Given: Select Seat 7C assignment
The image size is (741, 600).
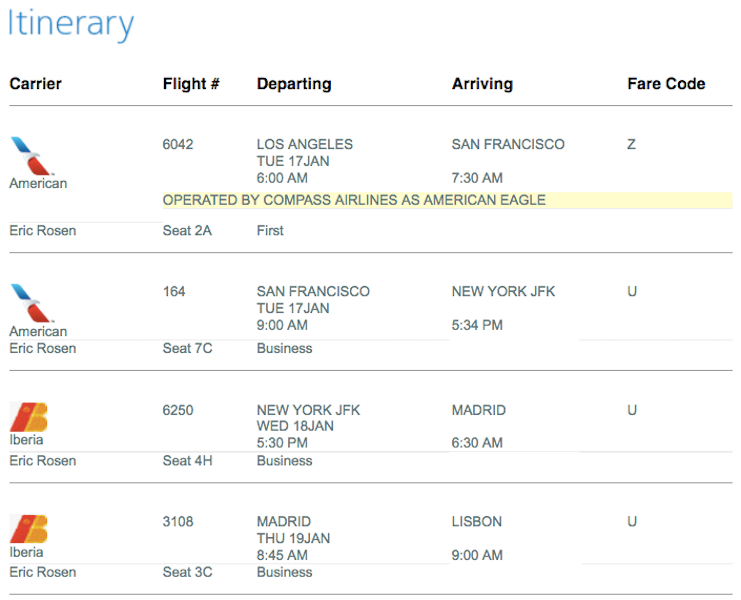Looking at the screenshot, I should click(187, 349).
